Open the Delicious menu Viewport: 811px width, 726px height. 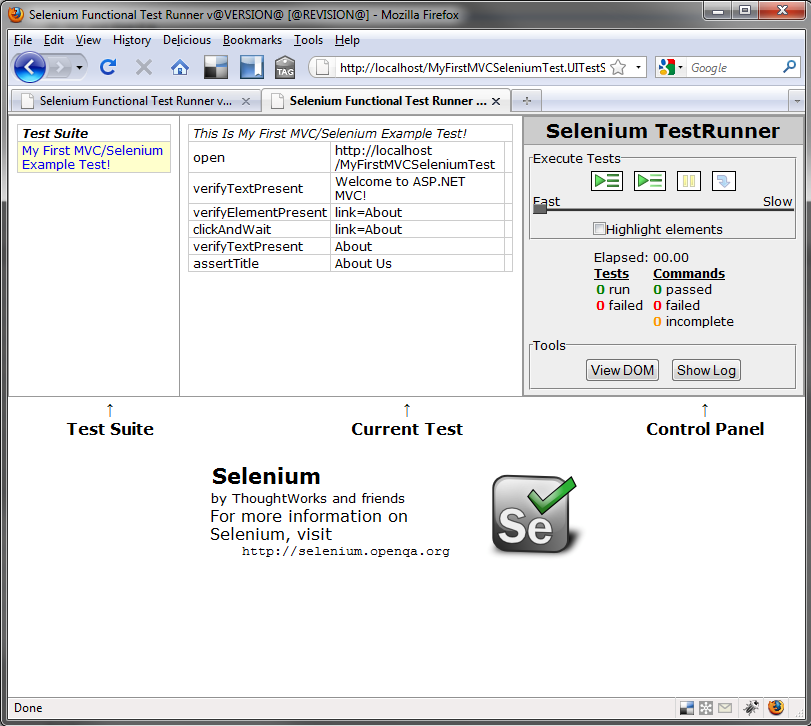point(187,40)
